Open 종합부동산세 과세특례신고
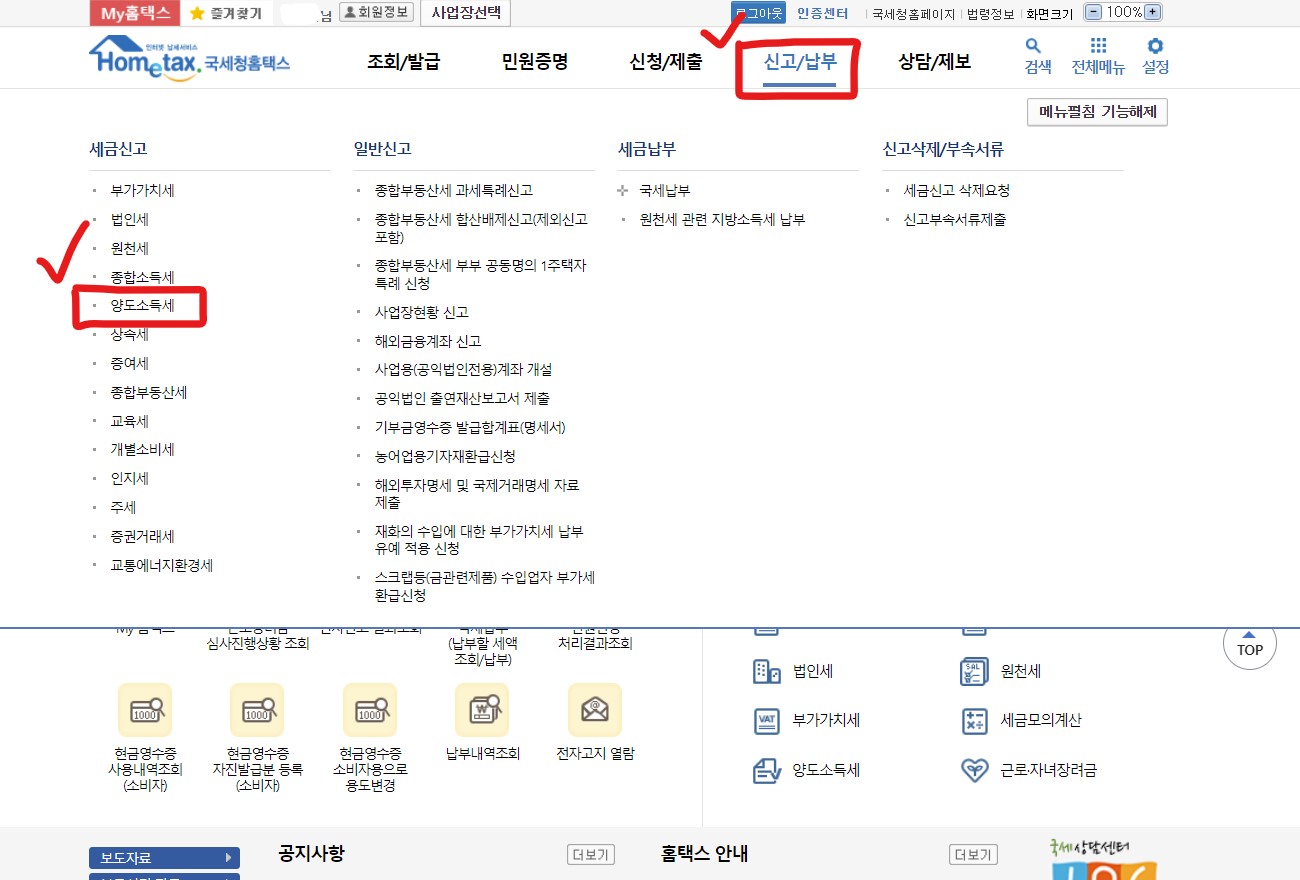1300x880 pixels. 454,191
